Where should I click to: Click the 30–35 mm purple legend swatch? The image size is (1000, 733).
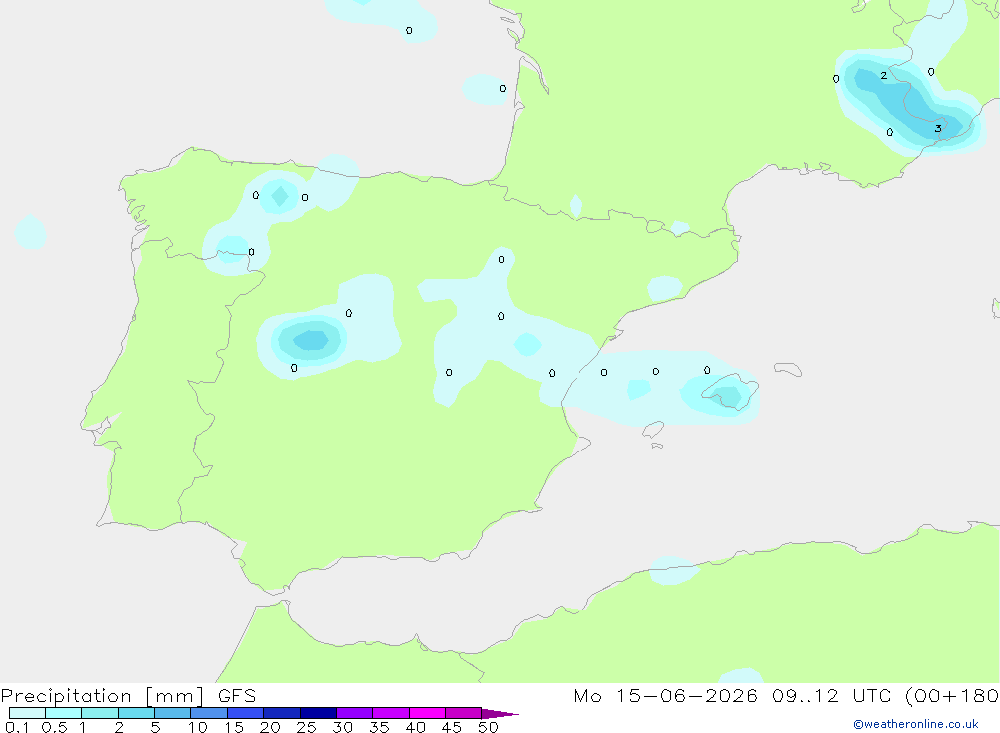355,713
